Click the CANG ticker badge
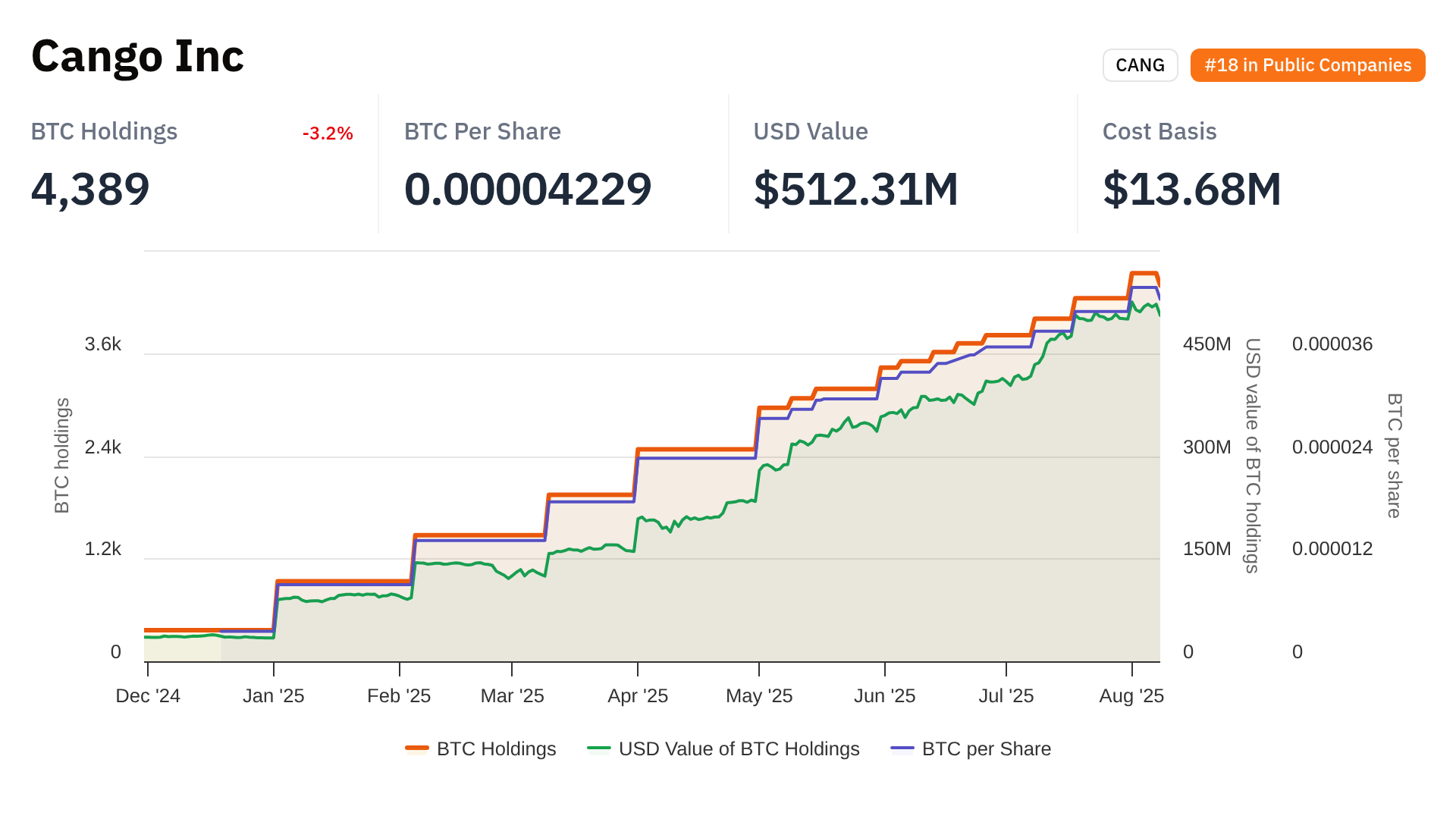Viewport: 1456px width, 819px height. (x=1140, y=65)
